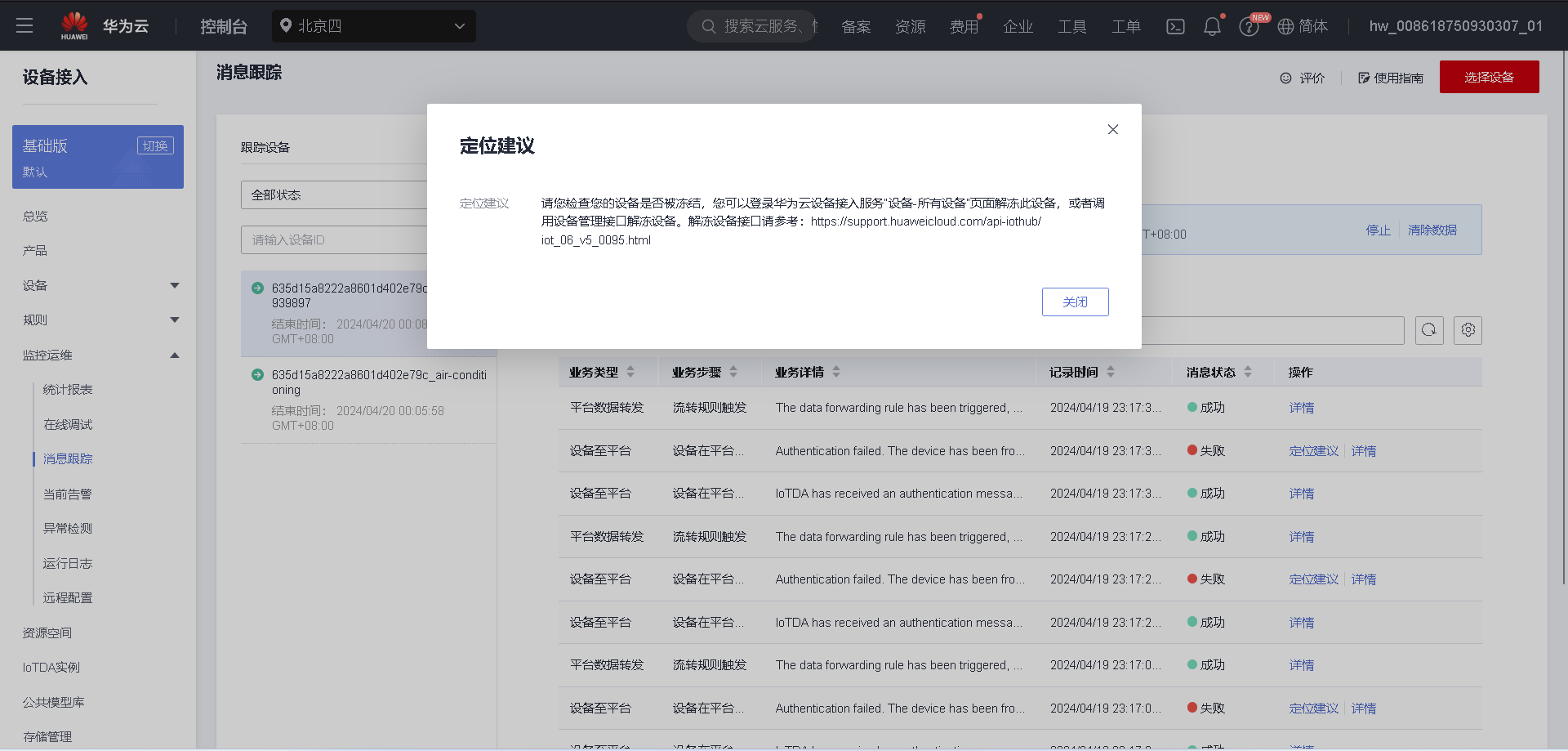Refresh the message table with the refresh icon
The image size is (1568, 751).
[1428, 330]
